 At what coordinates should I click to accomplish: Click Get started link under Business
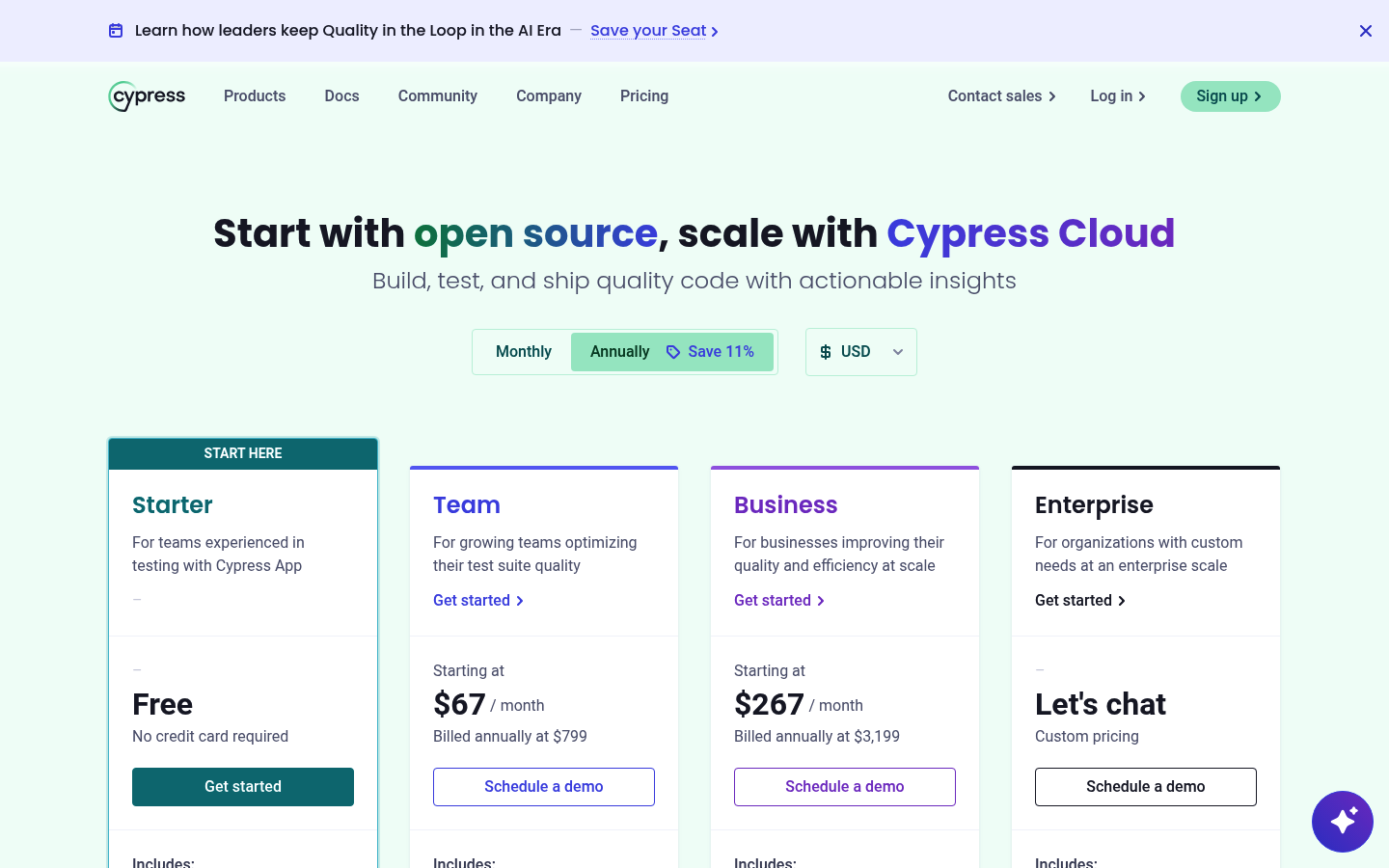coord(779,601)
